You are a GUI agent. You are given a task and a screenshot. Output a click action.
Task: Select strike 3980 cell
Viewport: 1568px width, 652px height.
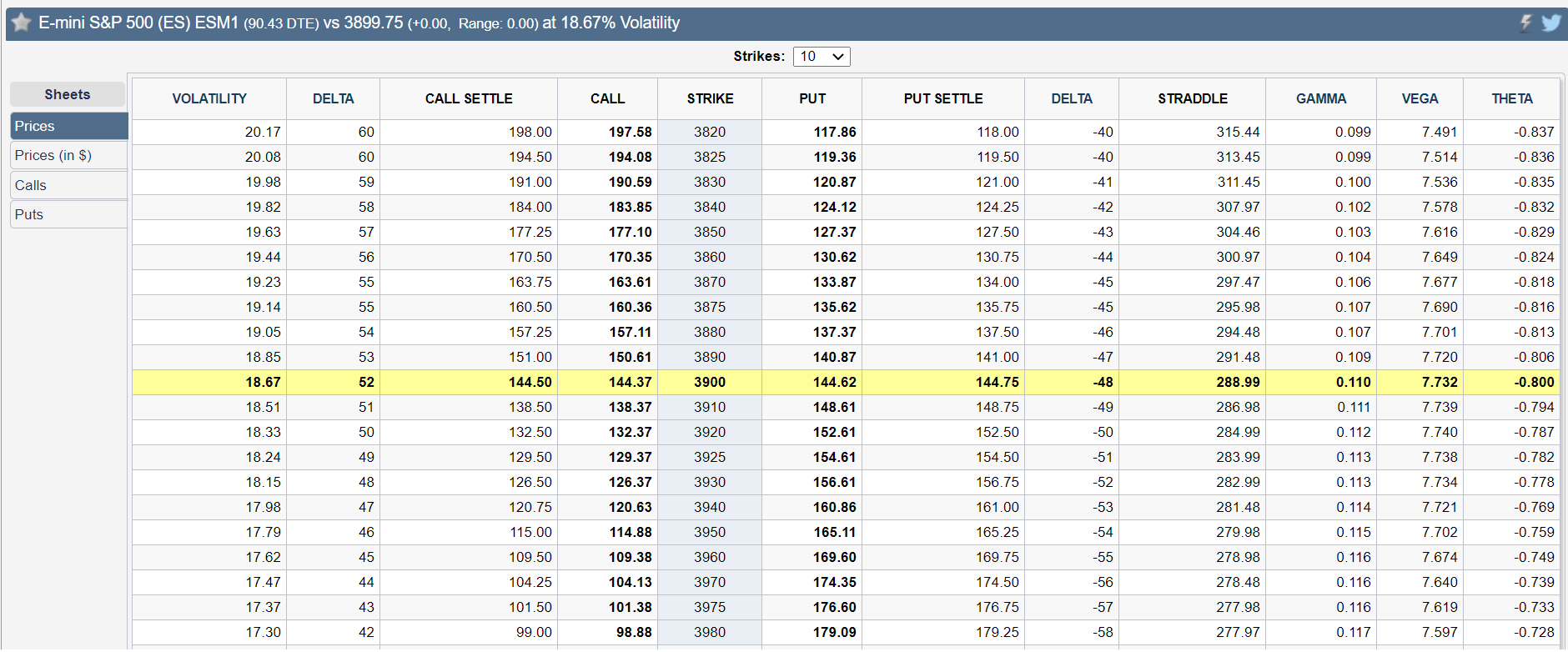click(710, 632)
